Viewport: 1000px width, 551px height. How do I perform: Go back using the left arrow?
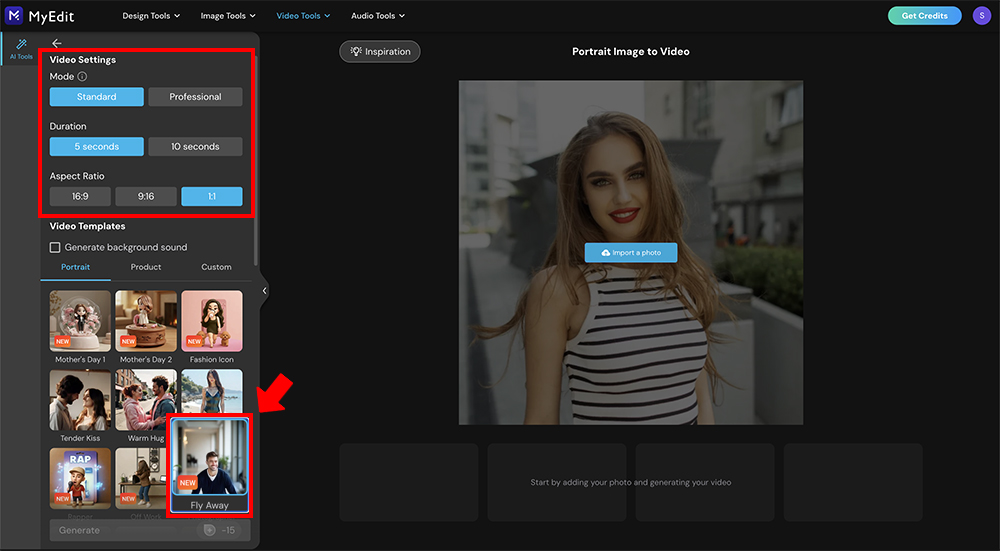(57, 43)
